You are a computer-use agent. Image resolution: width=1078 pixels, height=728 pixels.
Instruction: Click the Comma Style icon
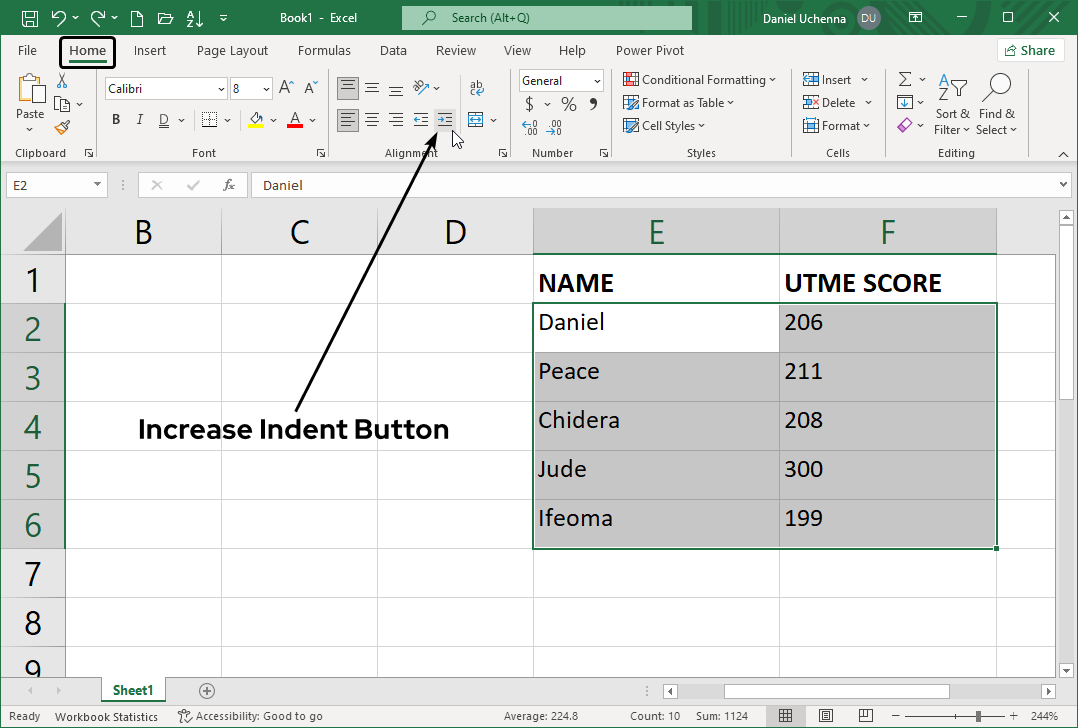click(x=595, y=103)
